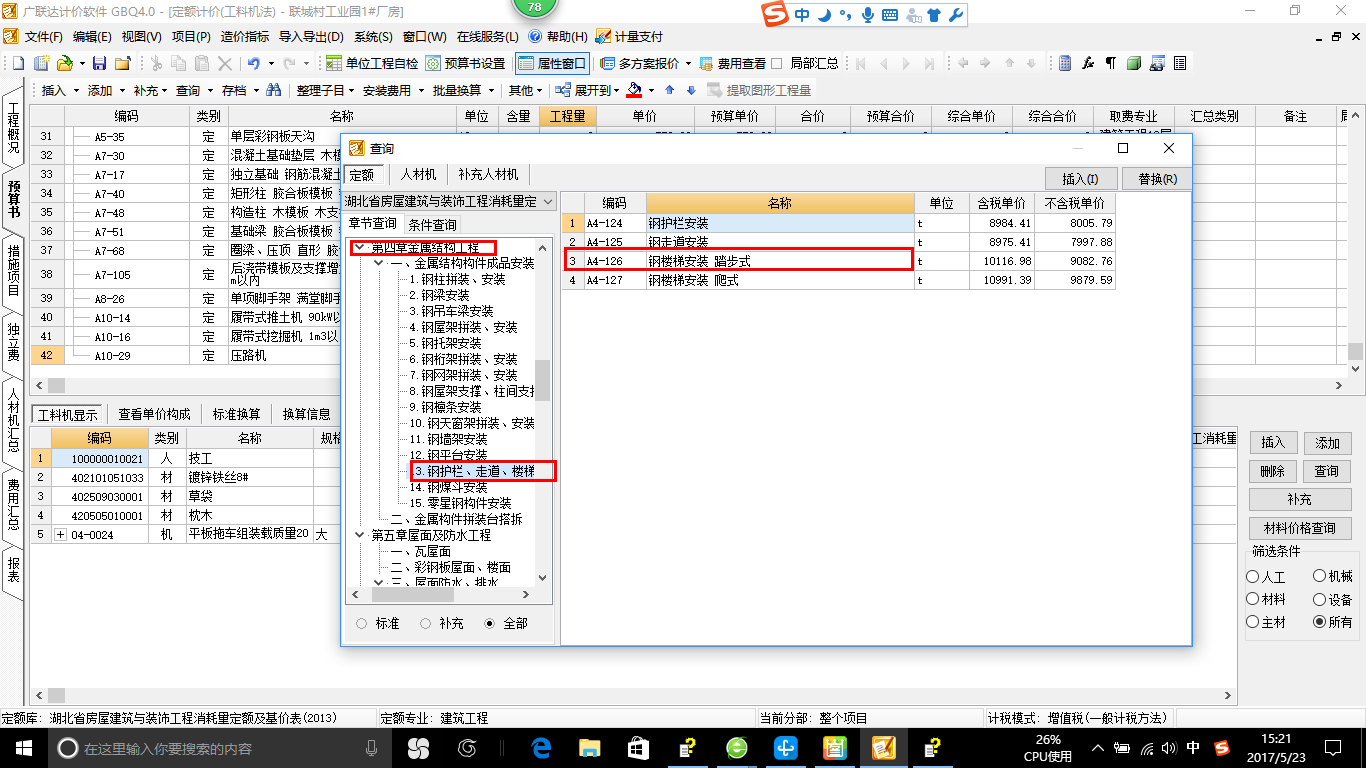Switch to the 条件查询 tab
The height and width of the screenshot is (768, 1366).
pos(433,224)
